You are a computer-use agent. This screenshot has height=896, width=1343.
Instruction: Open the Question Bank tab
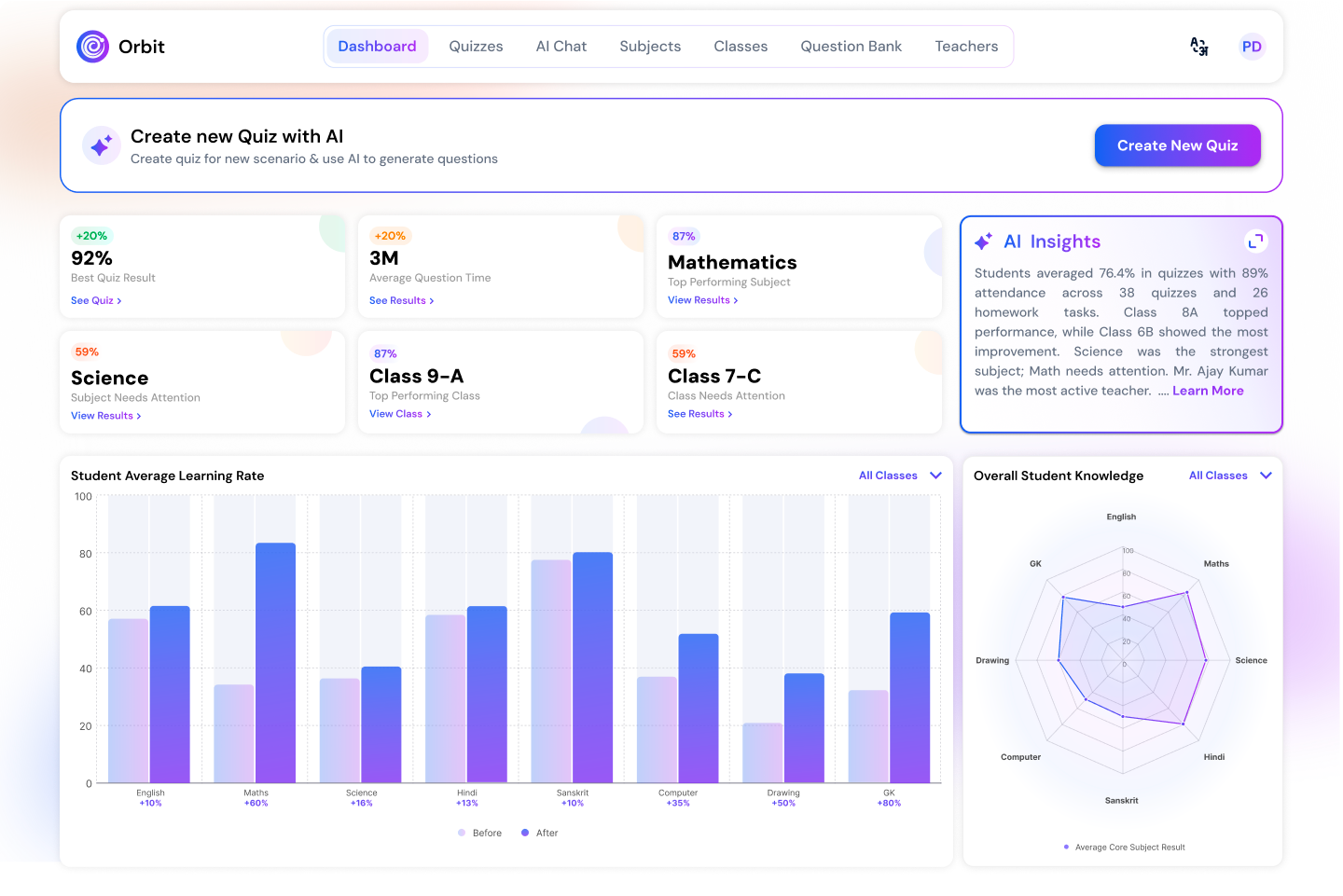click(x=851, y=47)
